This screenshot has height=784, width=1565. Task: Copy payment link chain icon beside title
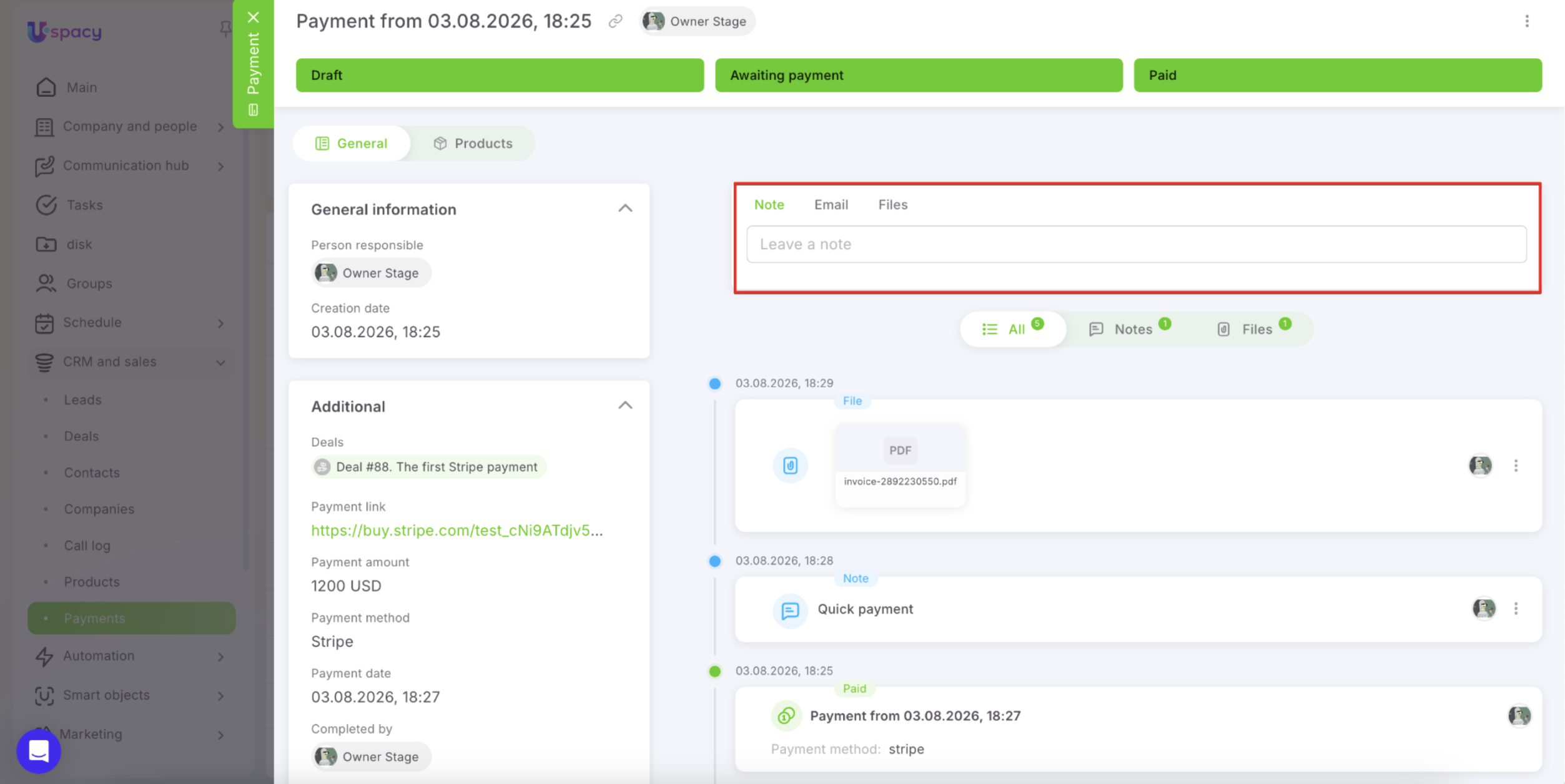tap(615, 22)
